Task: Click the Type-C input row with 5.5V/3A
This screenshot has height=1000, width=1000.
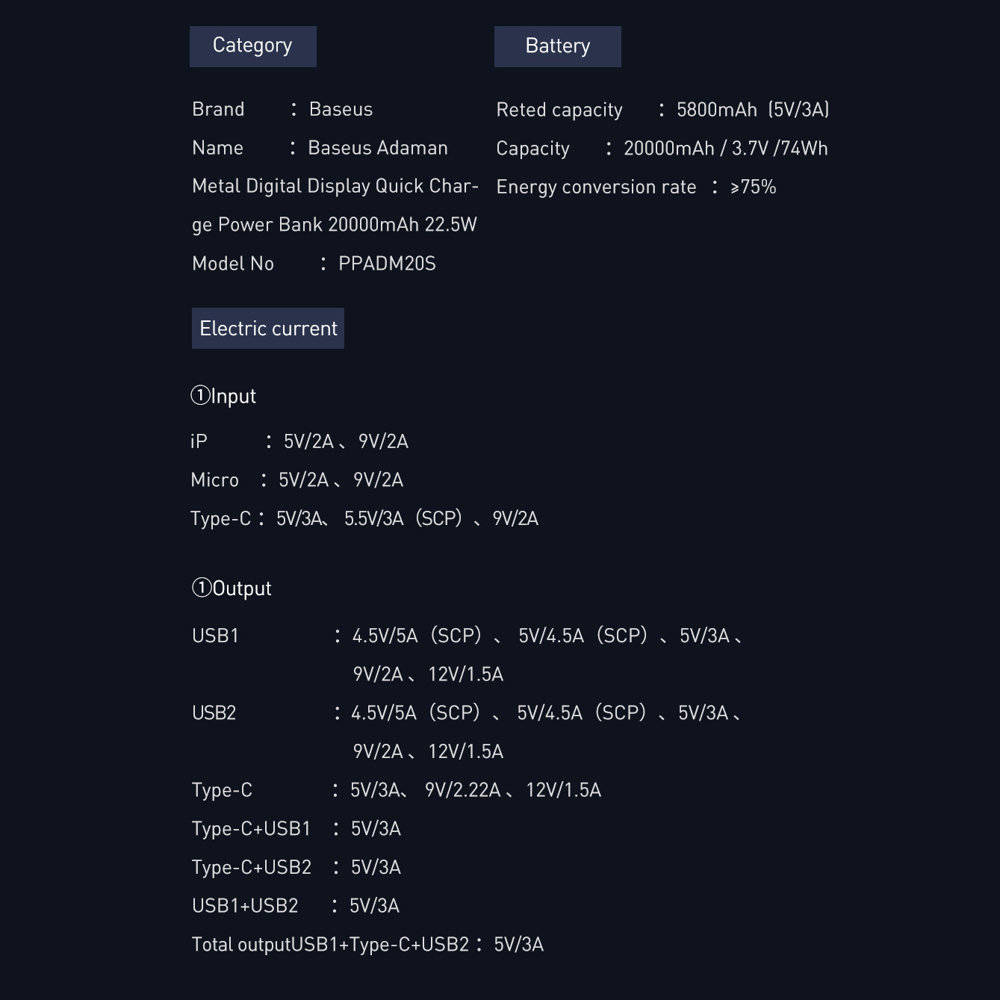Action: click(x=364, y=518)
